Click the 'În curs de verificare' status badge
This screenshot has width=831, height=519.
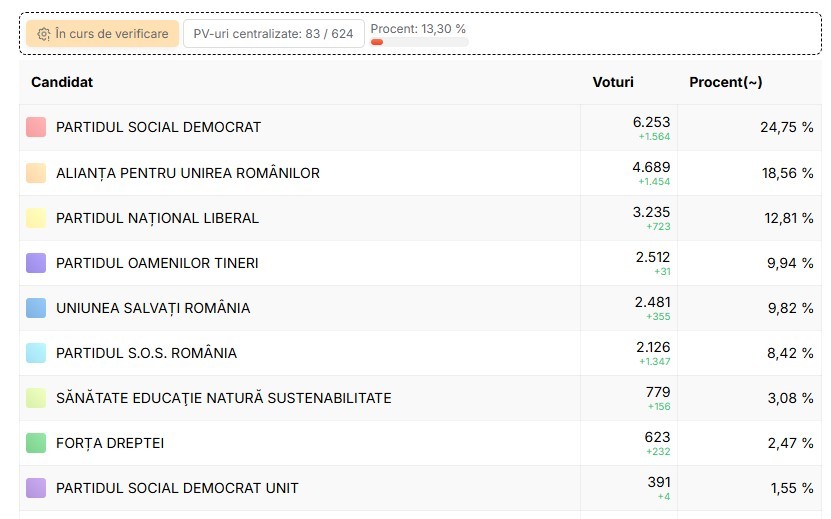point(102,34)
